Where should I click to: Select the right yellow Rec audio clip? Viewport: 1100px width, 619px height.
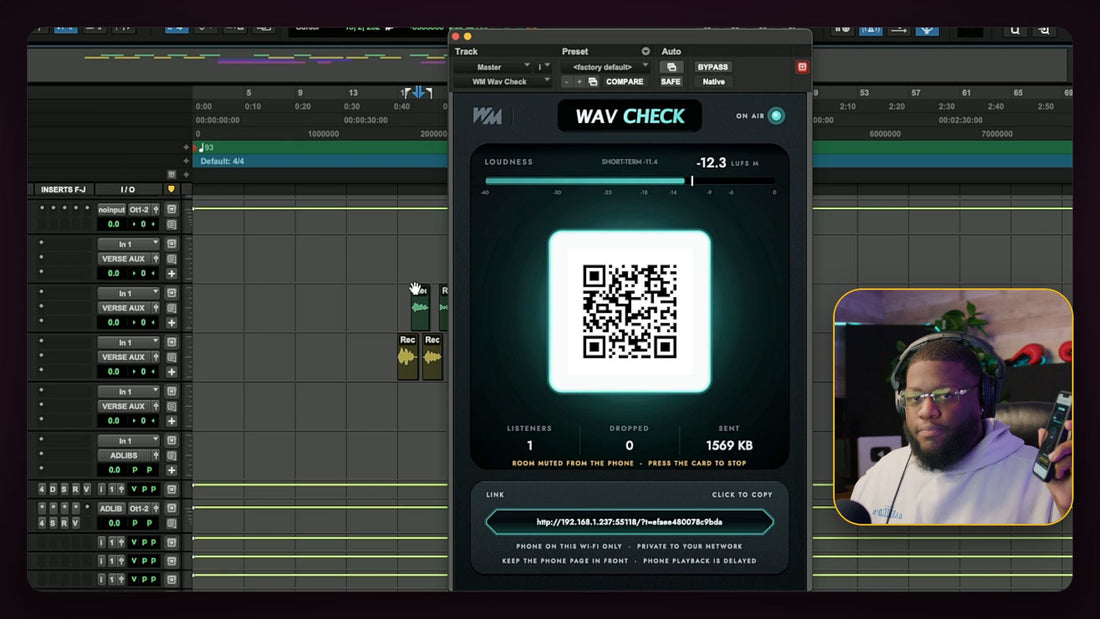[432, 357]
